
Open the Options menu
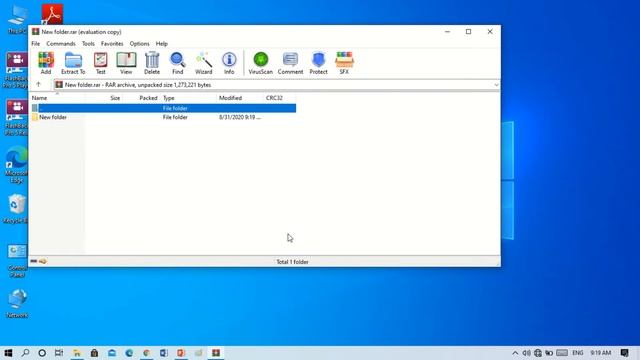[x=140, y=43]
